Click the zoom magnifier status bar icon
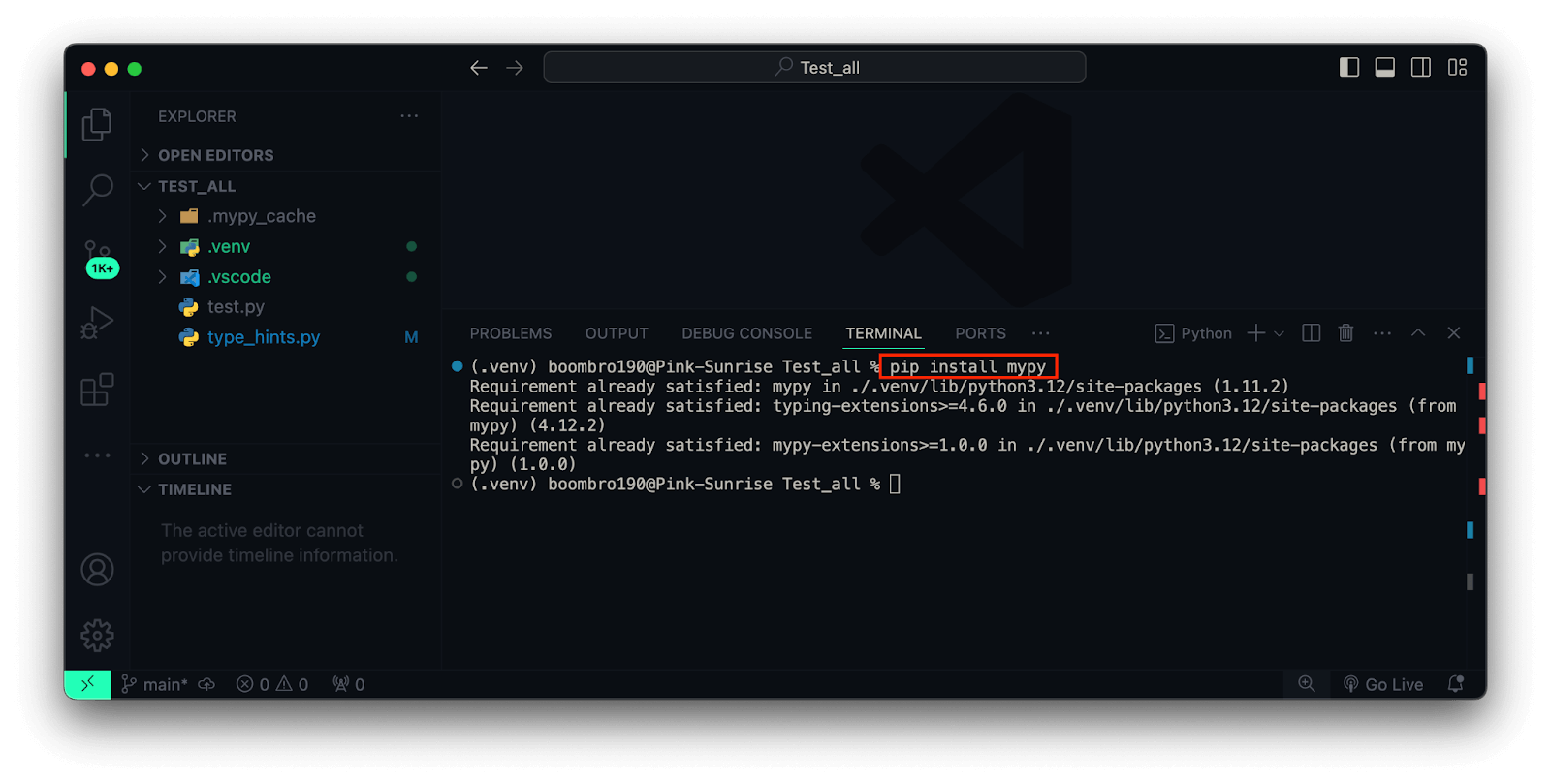Viewport: 1551px width, 784px height. (1307, 684)
